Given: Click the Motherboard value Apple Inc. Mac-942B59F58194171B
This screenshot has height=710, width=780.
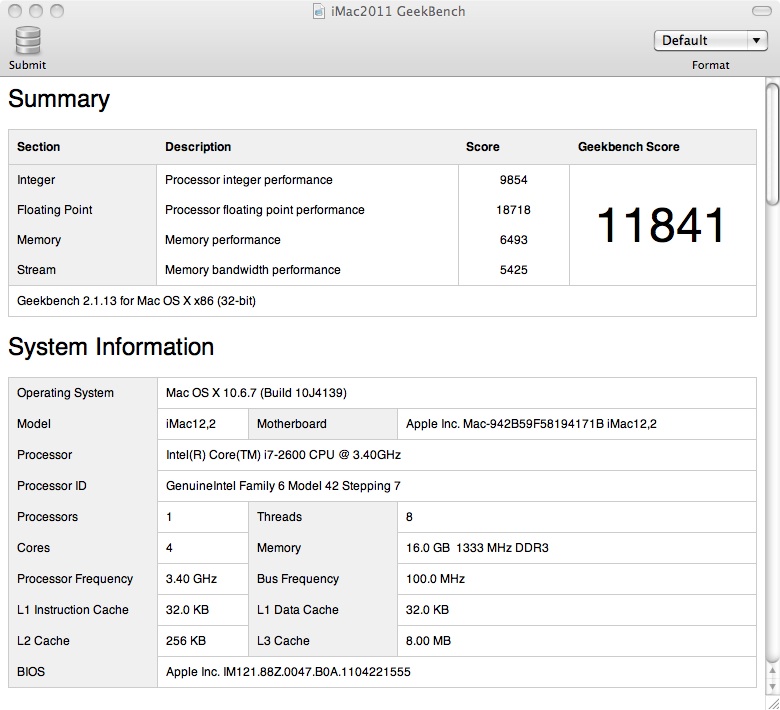Looking at the screenshot, I should 531,424.
